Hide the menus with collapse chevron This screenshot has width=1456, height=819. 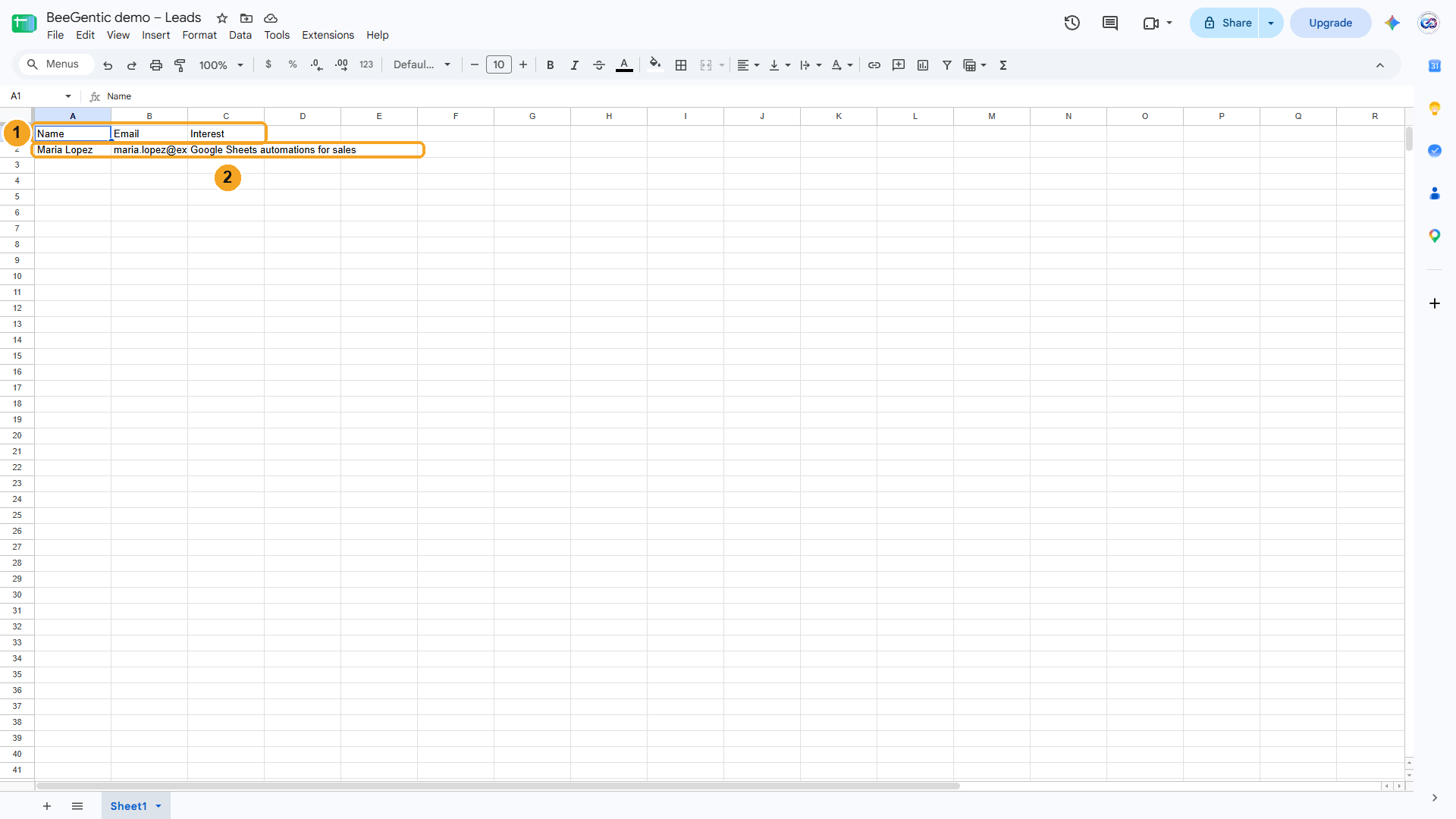[1380, 65]
